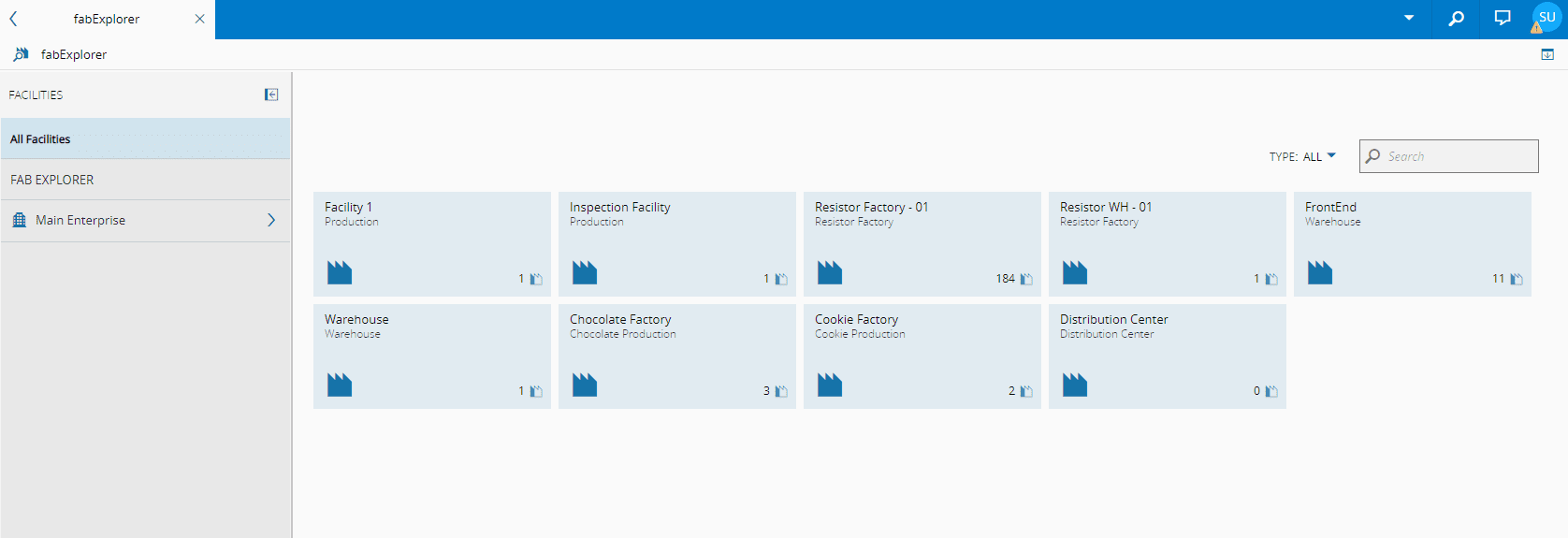This screenshot has height=538, width=1568.
Task: Click the panel download icon at right edge
Action: coord(1547,54)
